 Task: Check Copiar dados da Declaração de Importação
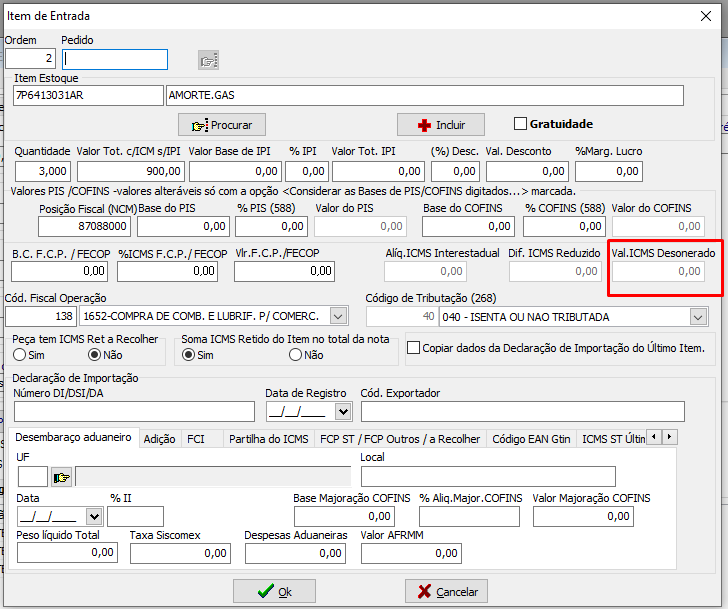pos(413,348)
